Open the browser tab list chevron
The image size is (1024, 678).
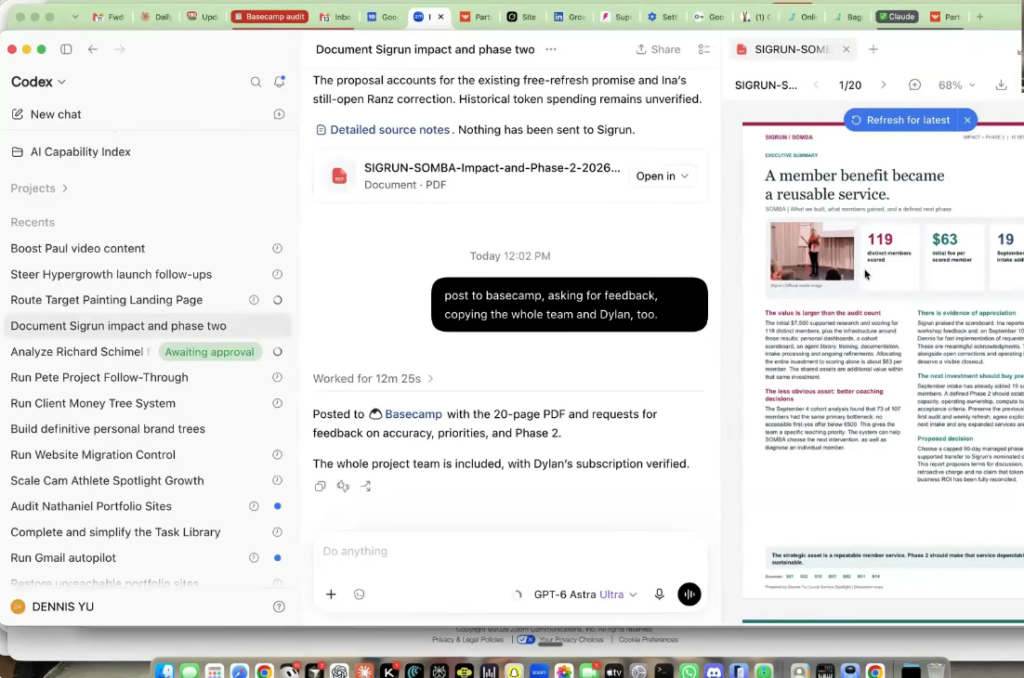[x=74, y=17]
